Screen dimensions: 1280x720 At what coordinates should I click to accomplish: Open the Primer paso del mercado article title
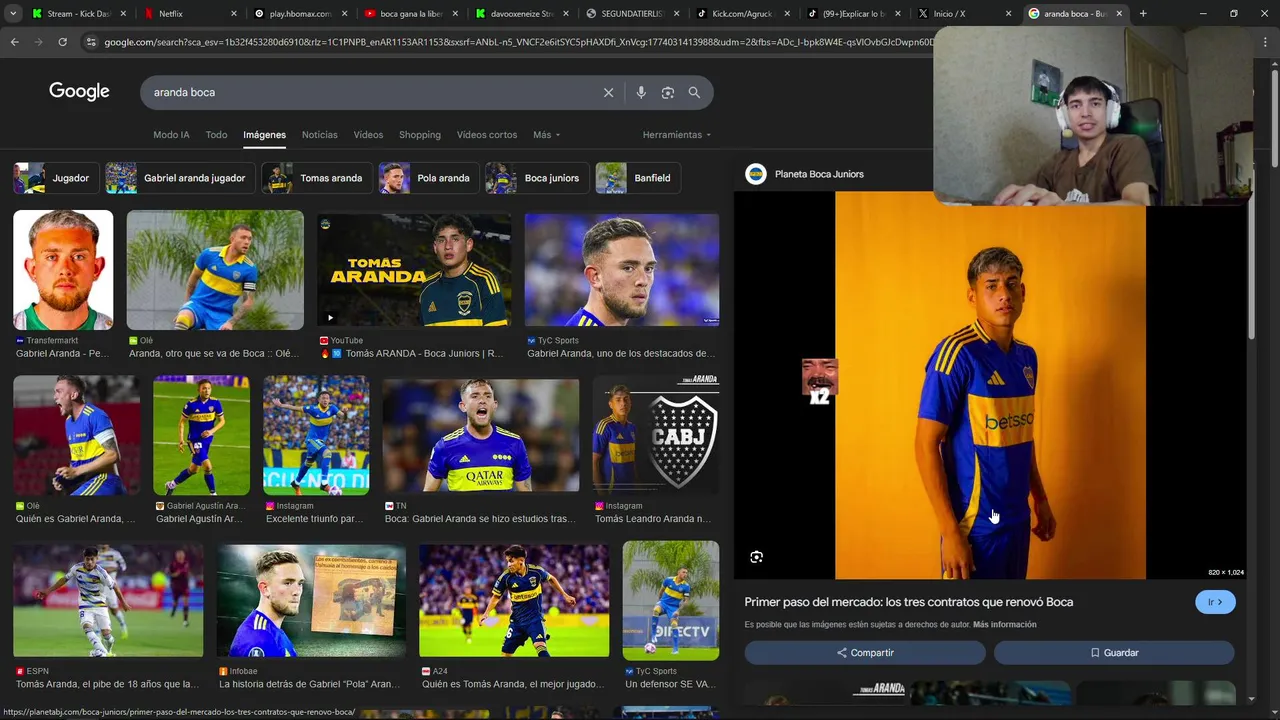pyautogui.click(x=908, y=602)
